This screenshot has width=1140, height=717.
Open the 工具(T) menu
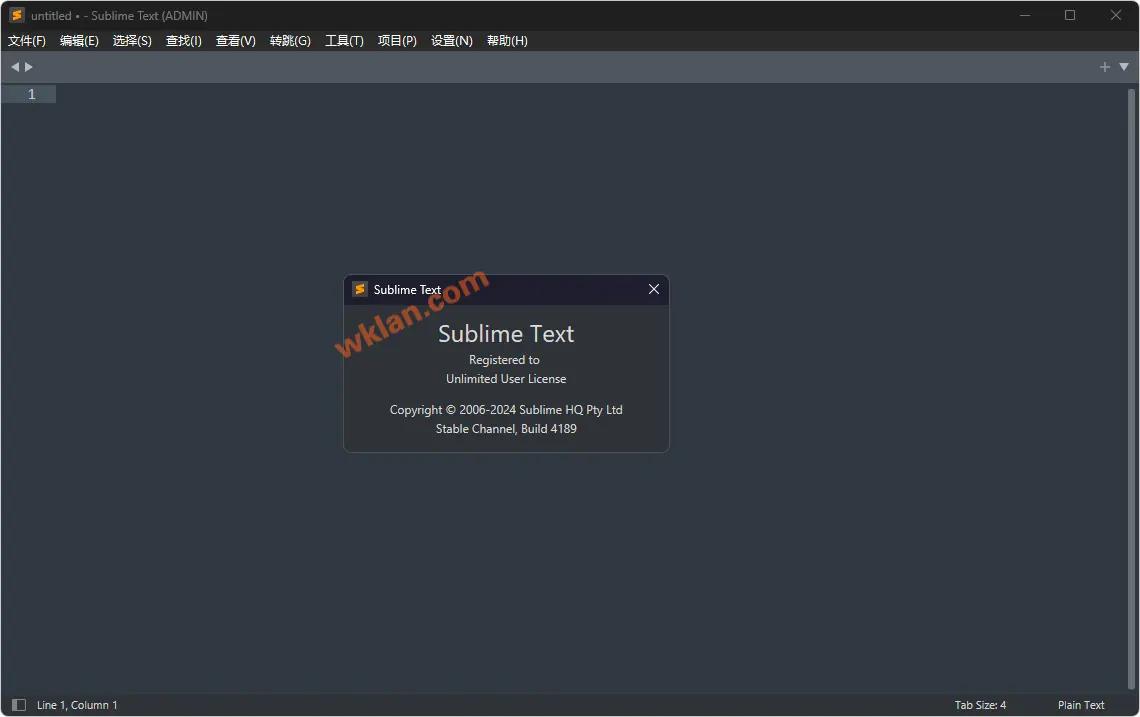point(344,41)
